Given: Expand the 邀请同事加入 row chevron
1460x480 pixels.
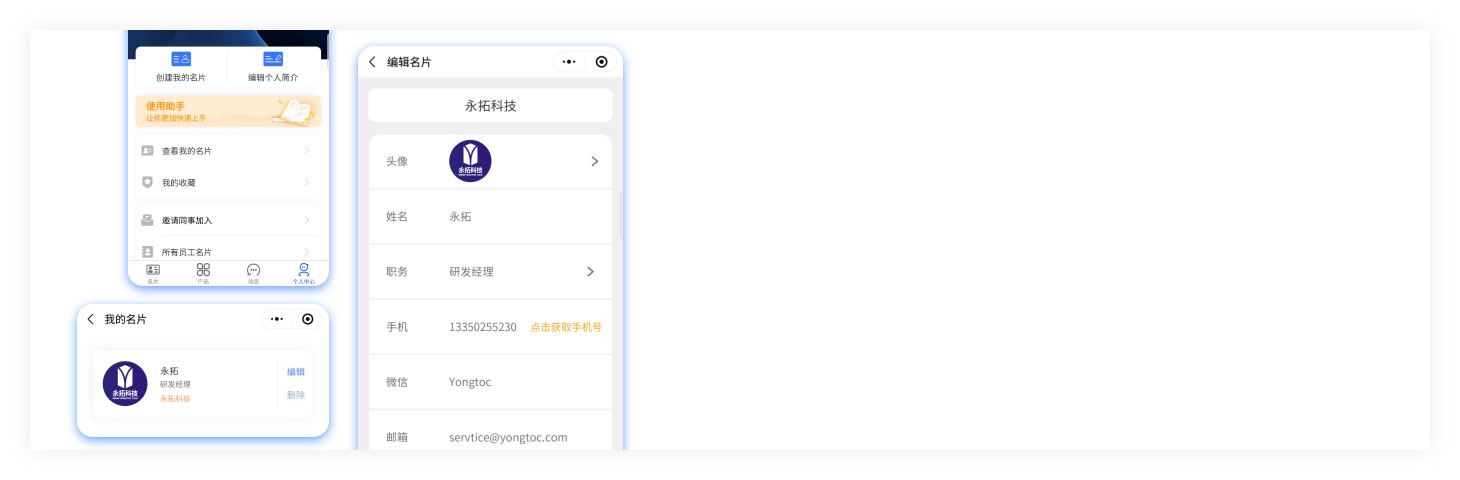Looking at the screenshot, I should point(306,220).
